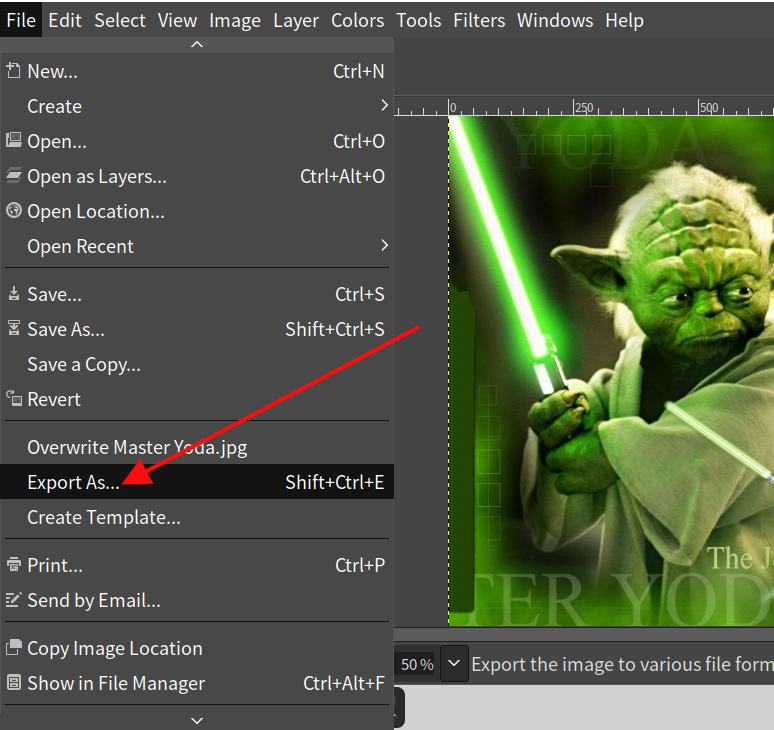Click the New document icon
Viewport: 774px width, 730px height.
[x=13, y=71]
